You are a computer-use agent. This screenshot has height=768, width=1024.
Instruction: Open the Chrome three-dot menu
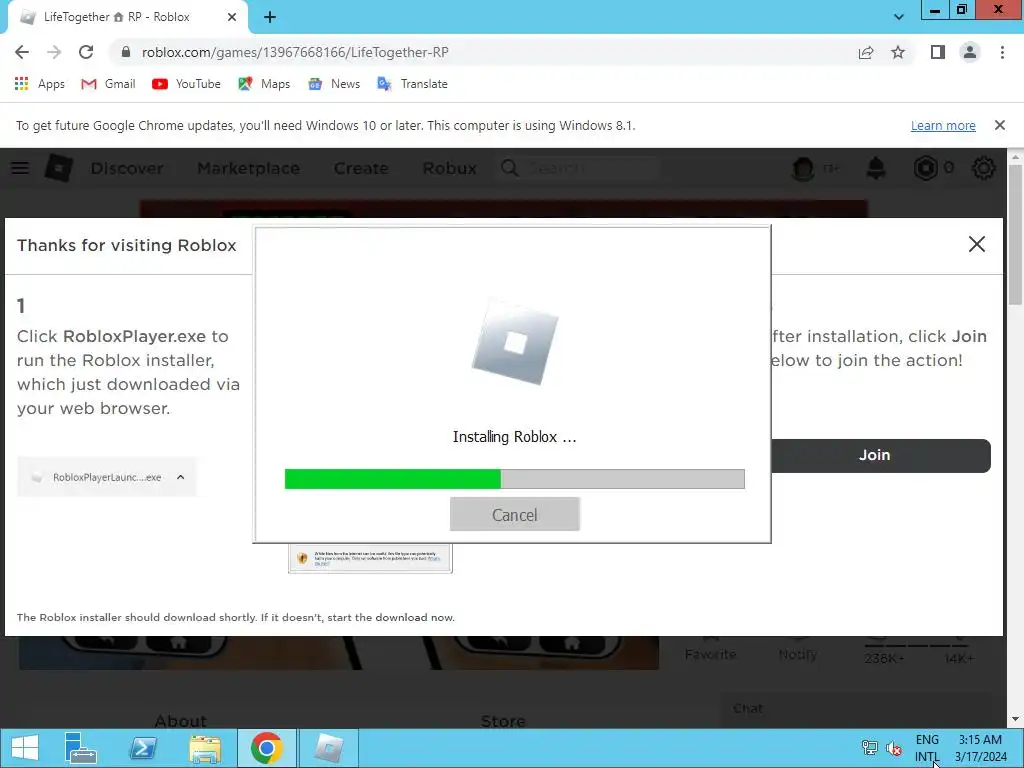tap(1002, 52)
